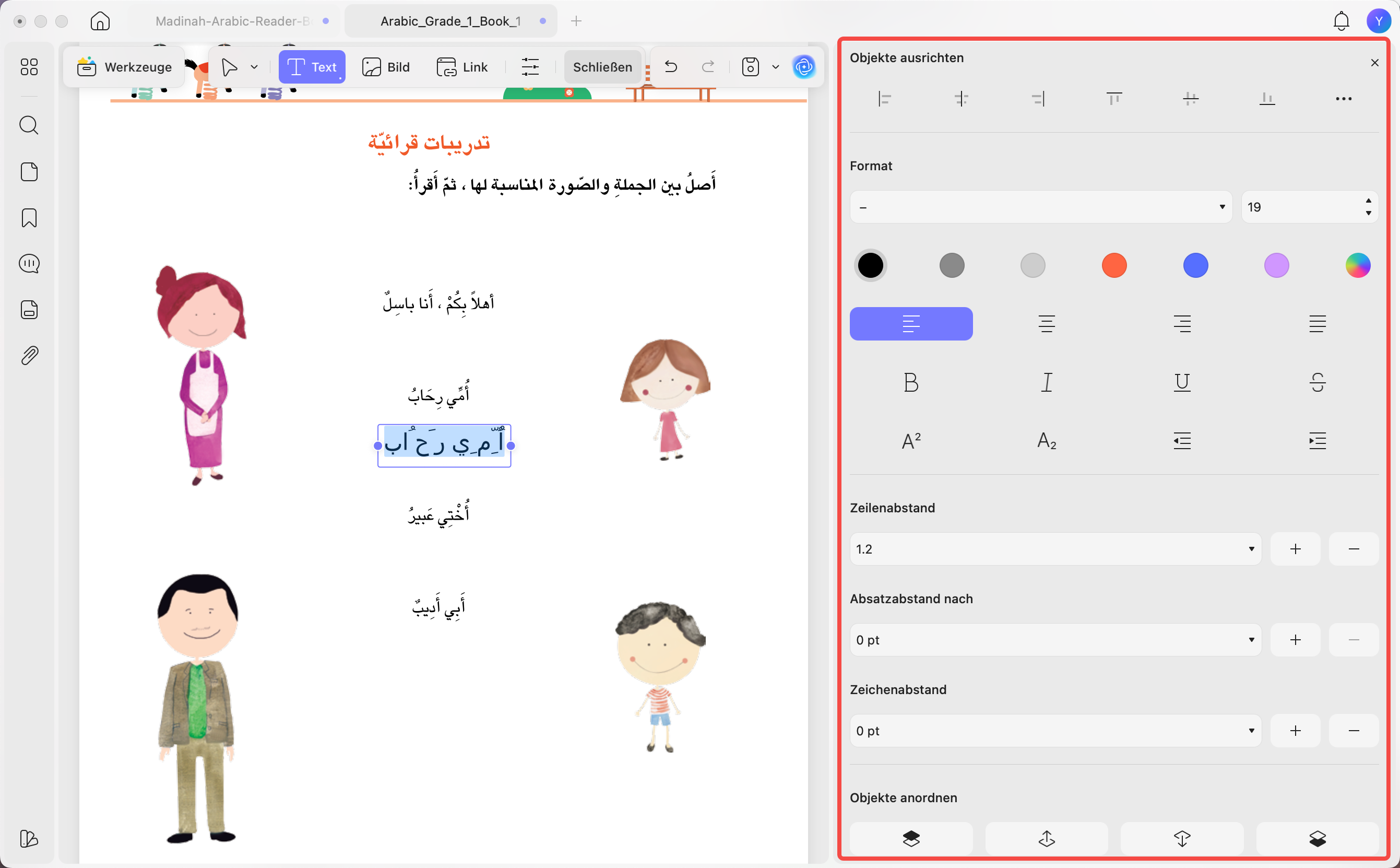Select right text alignment
Screen dimensions: 1400x868
[1182, 324]
